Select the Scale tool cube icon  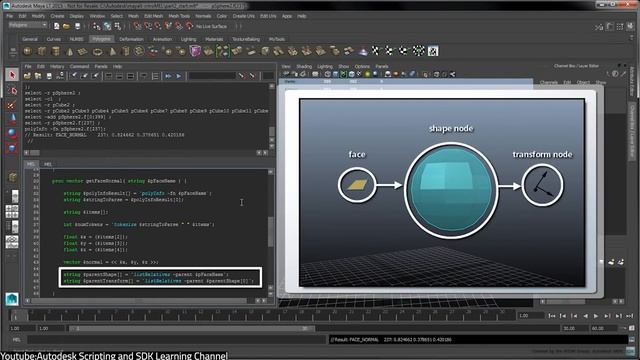(x=12, y=148)
